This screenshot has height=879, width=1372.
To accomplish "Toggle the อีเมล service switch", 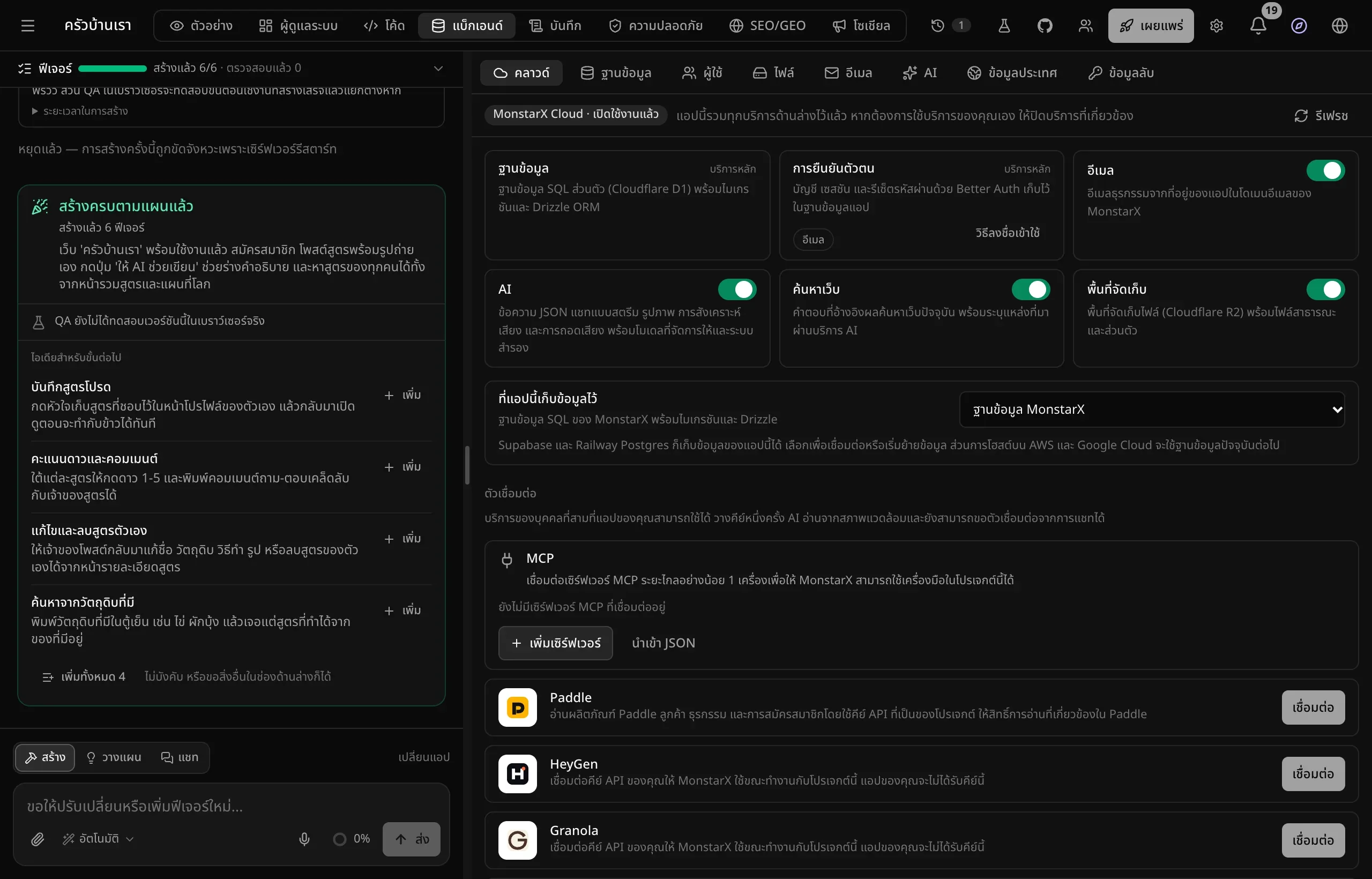I will coord(1325,170).
